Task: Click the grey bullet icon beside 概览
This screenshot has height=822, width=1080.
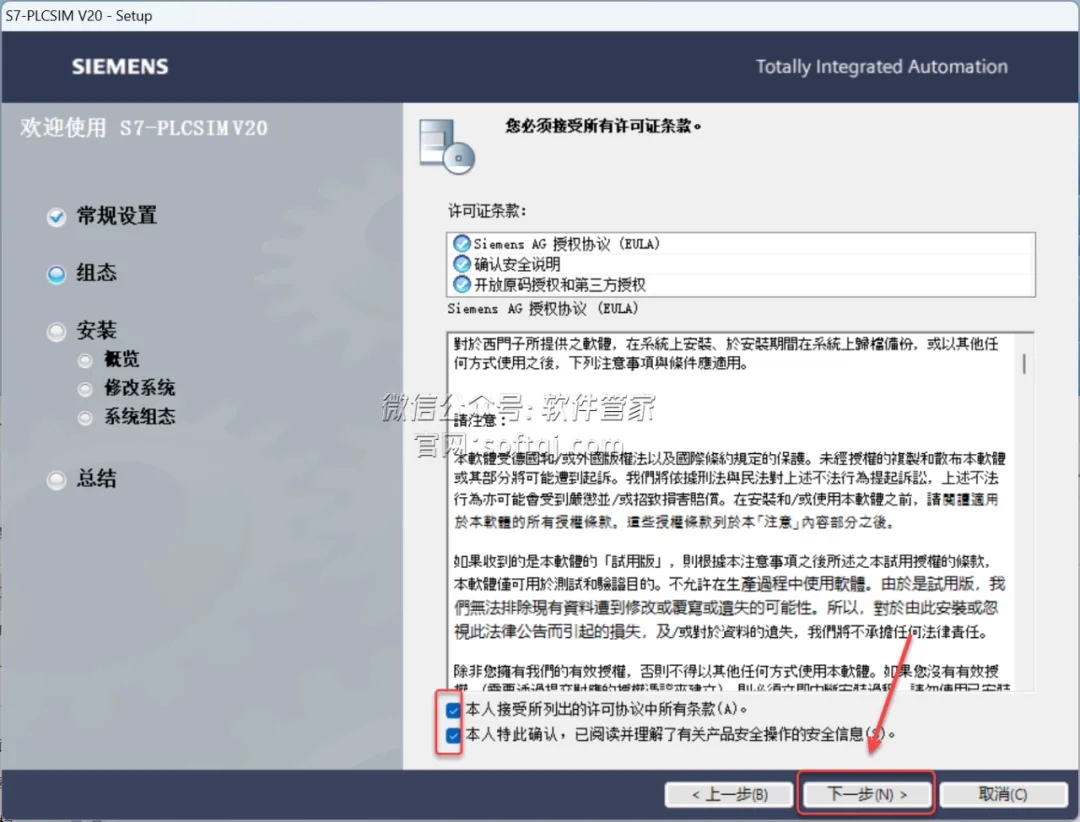Action: 85,360
